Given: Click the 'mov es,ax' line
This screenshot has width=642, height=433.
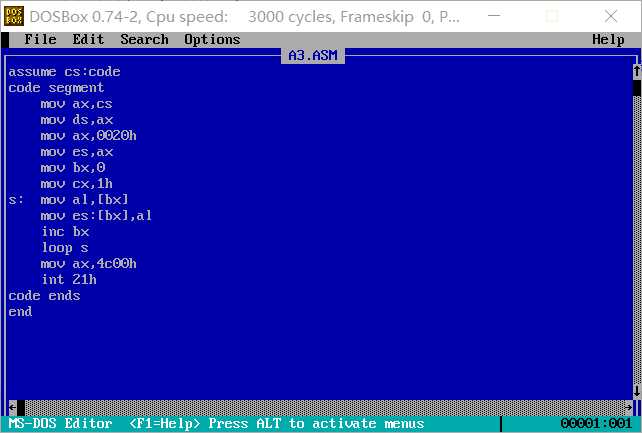Looking at the screenshot, I should (x=77, y=152).
